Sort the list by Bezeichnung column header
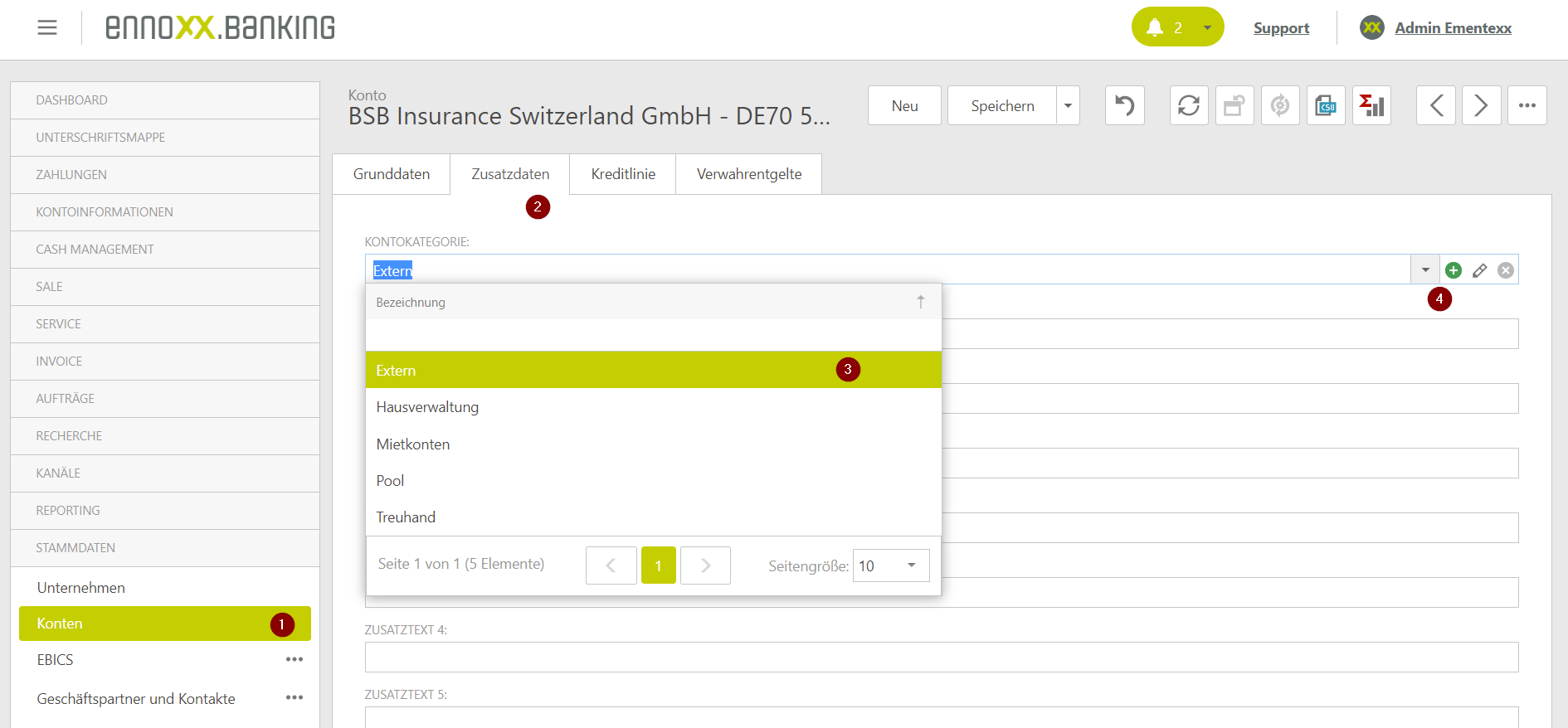The height and width of the screenshot is (728, 1568). [x=411, y=303]
